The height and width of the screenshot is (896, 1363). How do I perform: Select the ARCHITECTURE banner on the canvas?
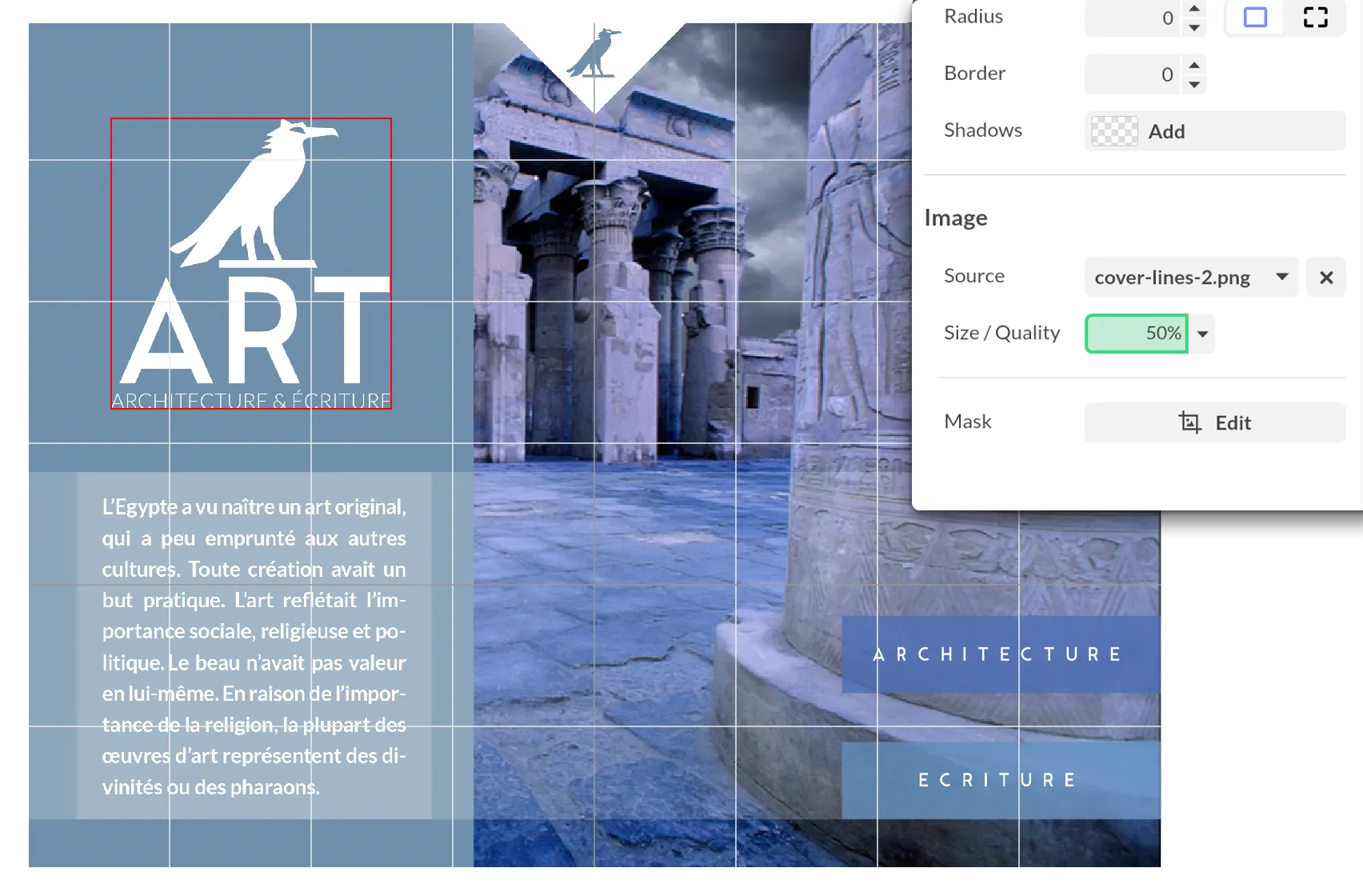coord(1001,654)
